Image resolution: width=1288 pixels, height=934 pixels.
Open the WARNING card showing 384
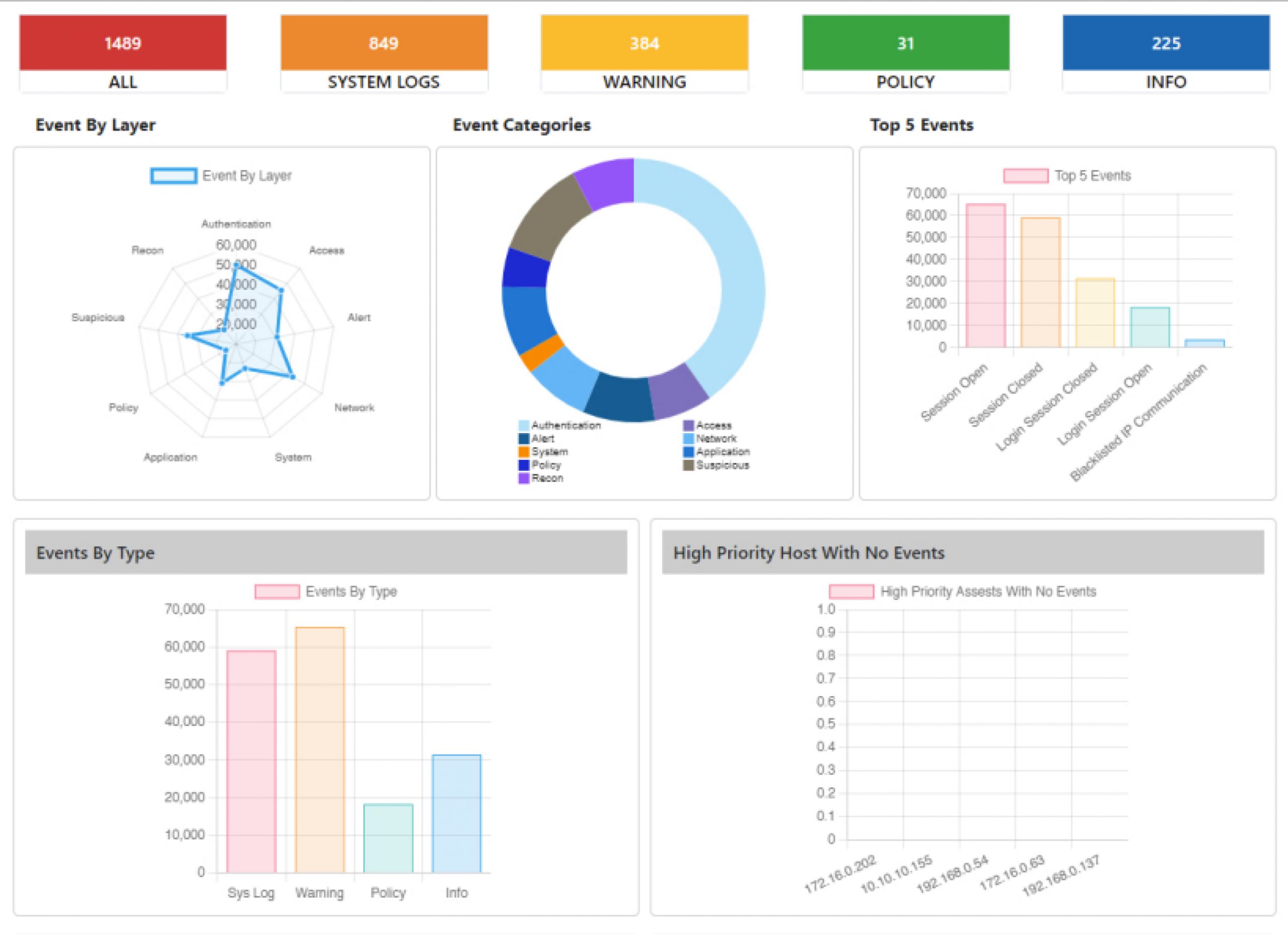point(645,53)
